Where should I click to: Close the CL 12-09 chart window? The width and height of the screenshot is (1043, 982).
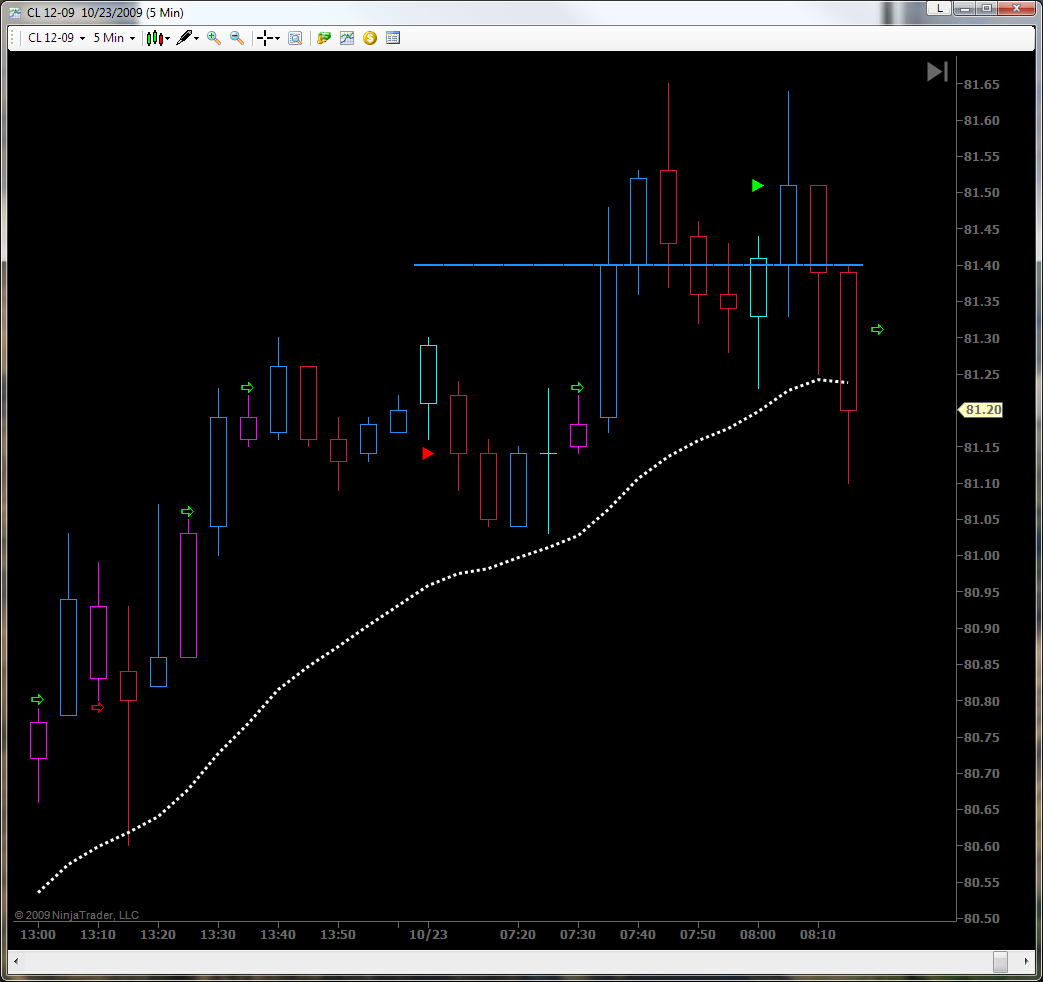click(x=1016, y=8)
